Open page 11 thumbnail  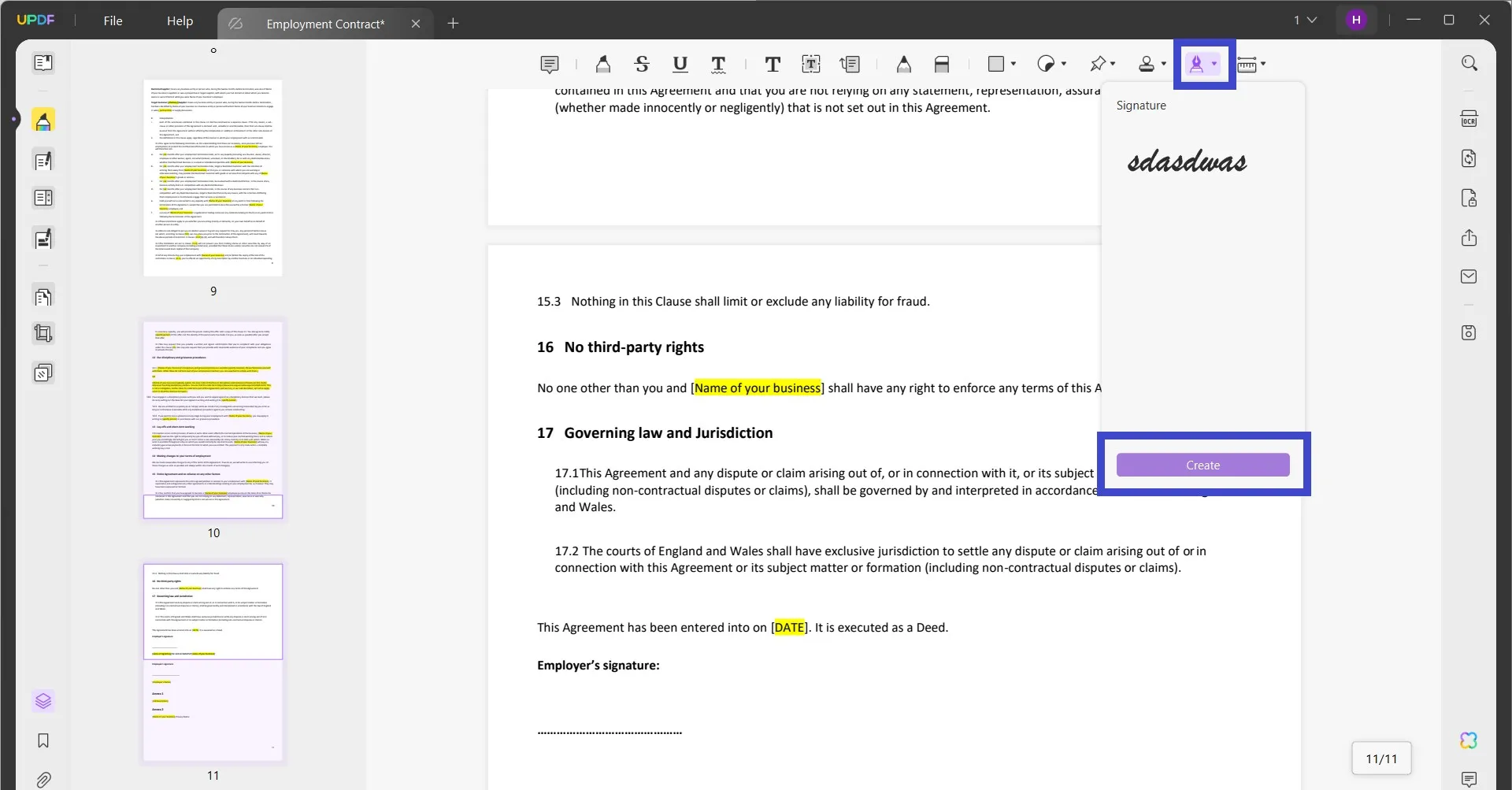[213, 662]
